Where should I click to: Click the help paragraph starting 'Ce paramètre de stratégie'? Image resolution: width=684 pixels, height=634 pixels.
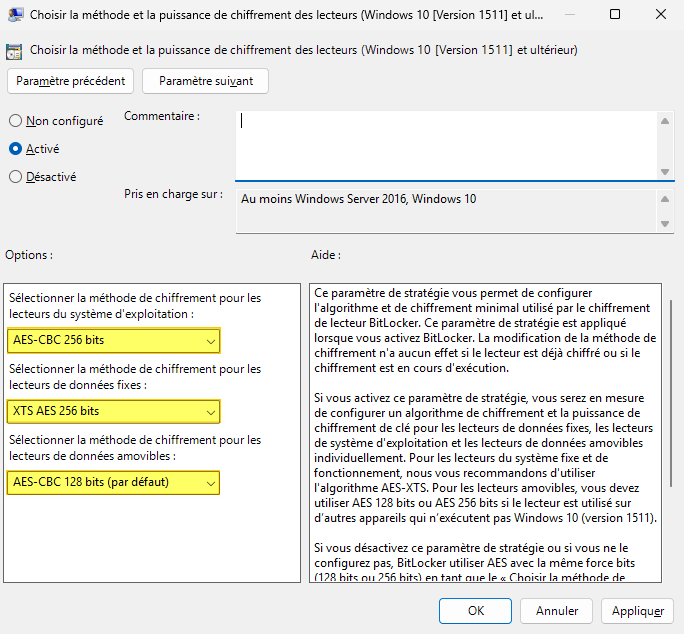pyautogui.click(x=485, y=330)
